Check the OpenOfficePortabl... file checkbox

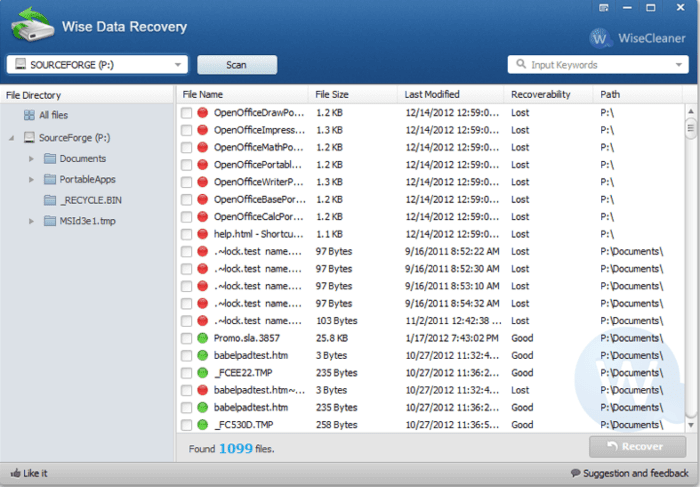tap(187, 165)
